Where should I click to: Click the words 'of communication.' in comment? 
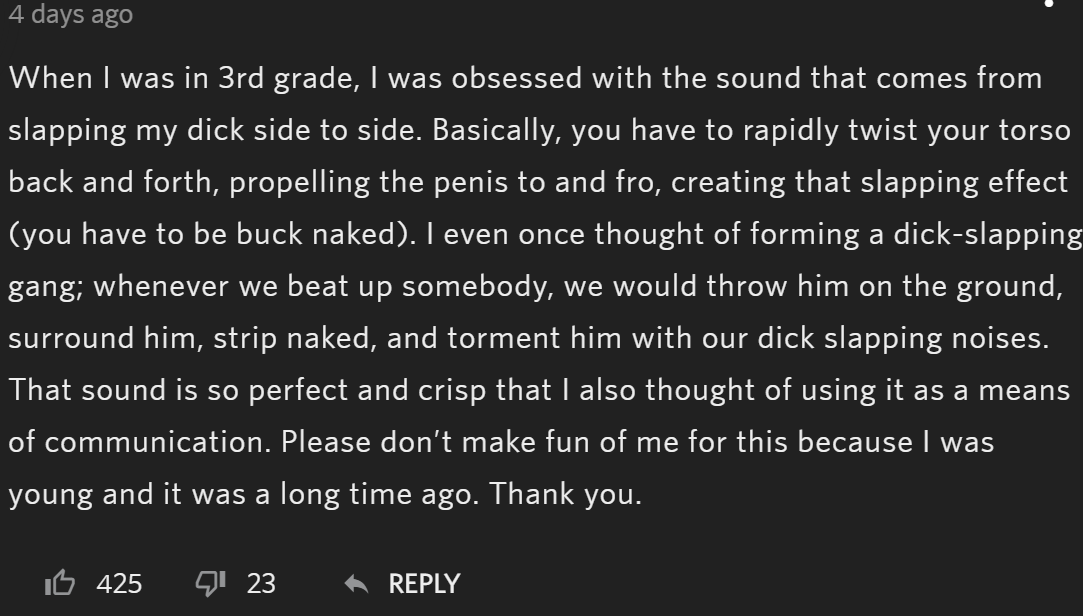(x=140, y=442)
